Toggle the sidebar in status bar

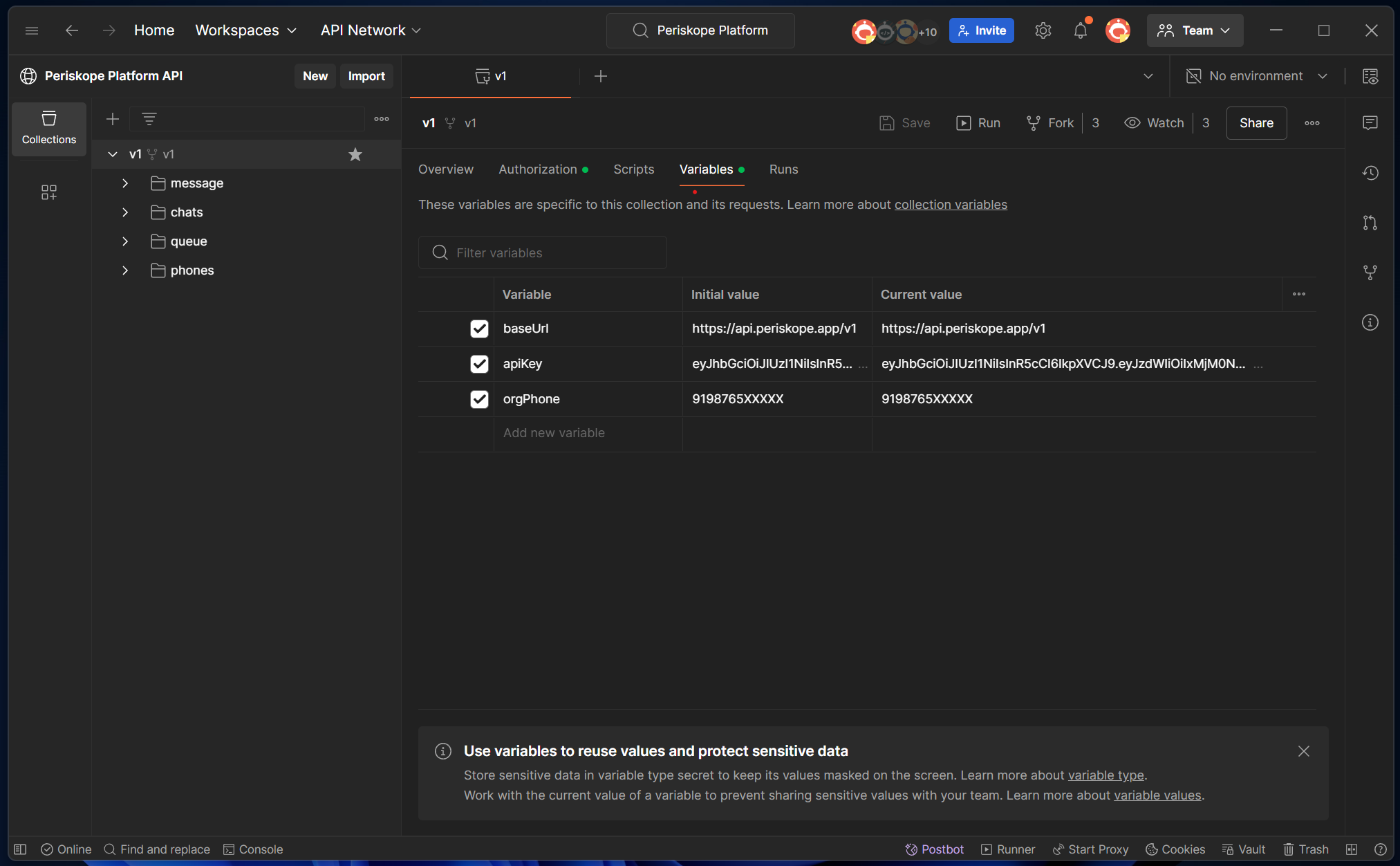(20, 849)
